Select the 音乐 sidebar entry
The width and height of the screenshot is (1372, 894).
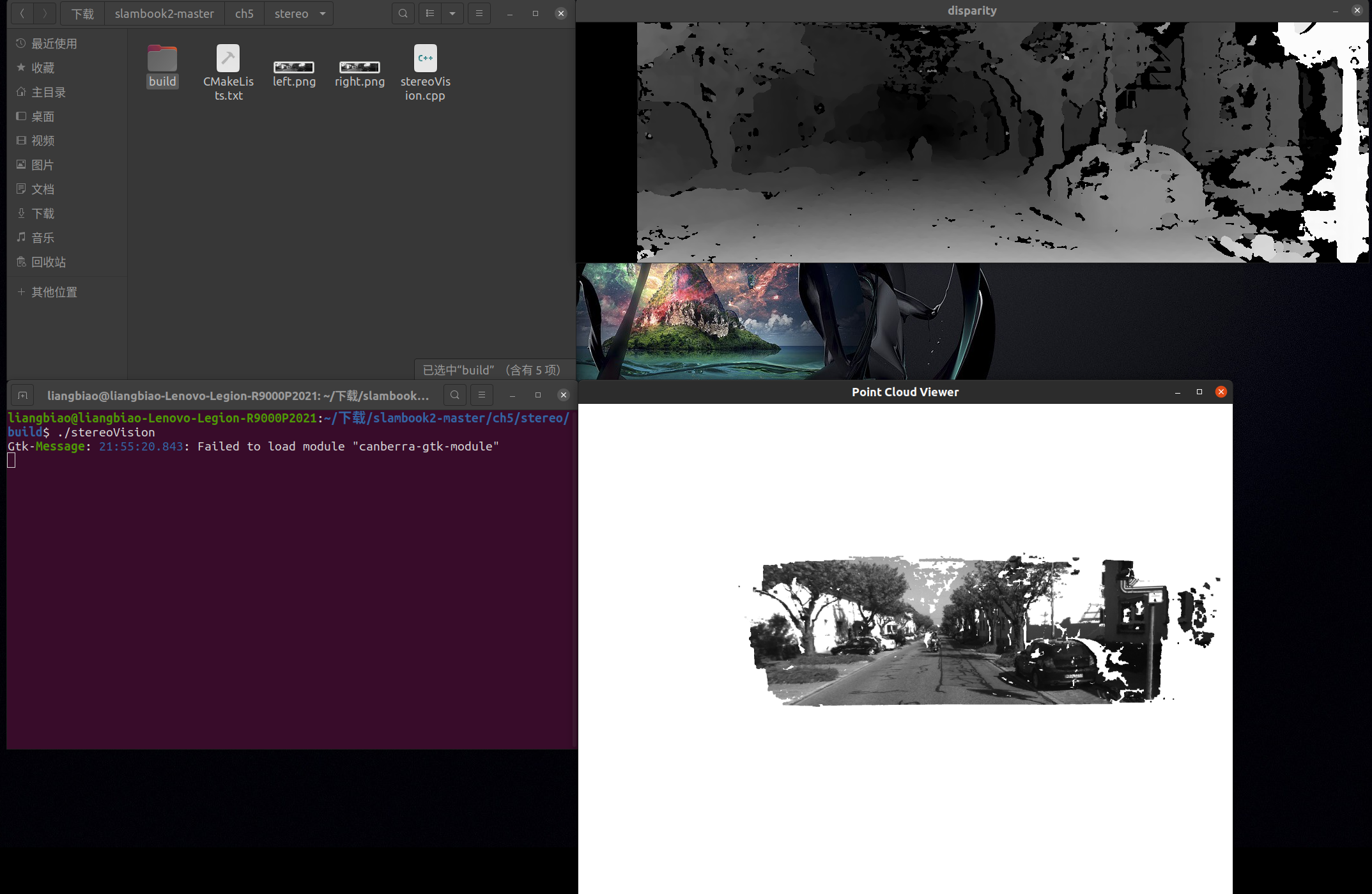(42, 237)
